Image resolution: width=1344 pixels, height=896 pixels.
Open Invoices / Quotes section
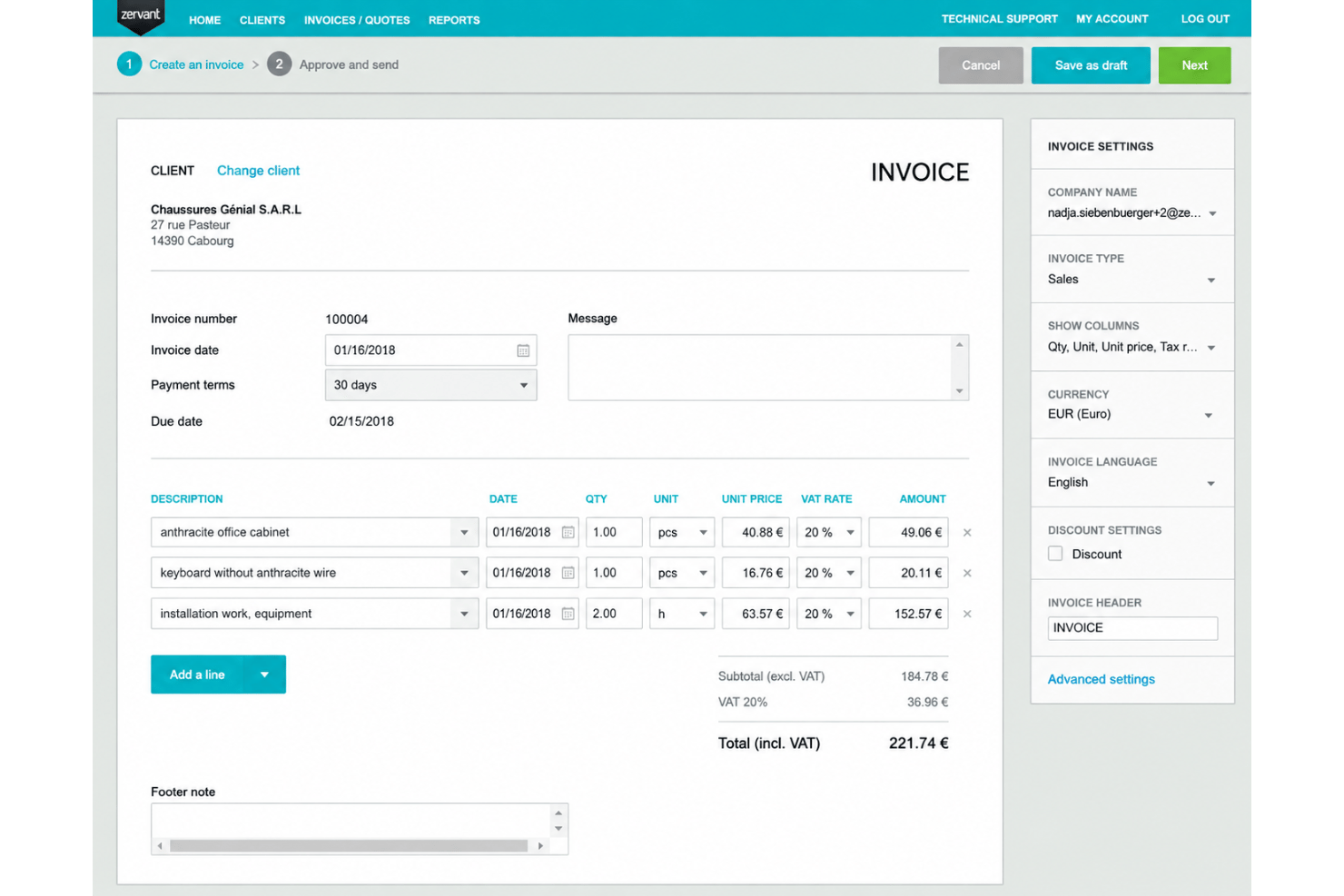click(x=357, y=20)
